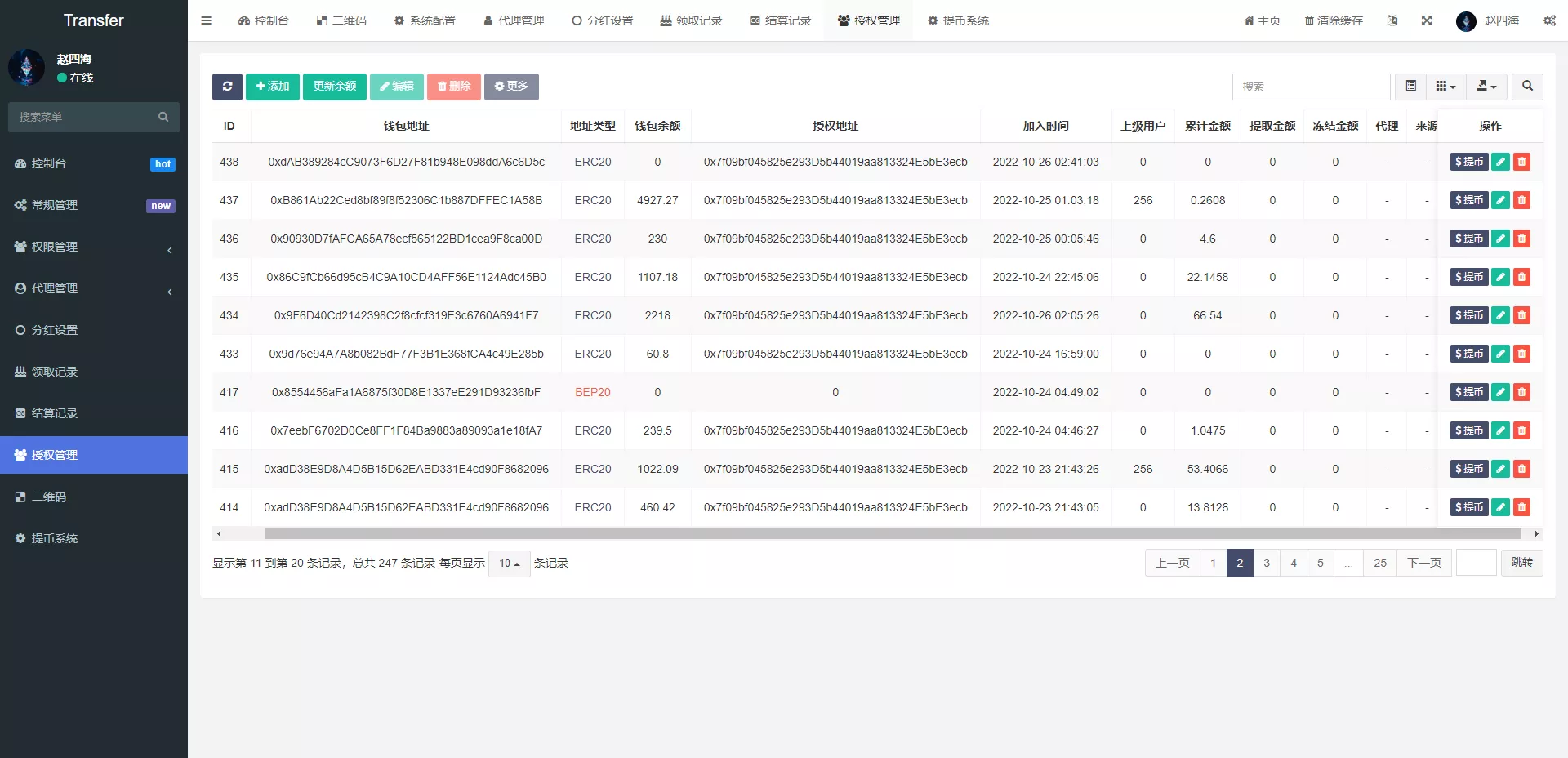This screenshot has height=758, width=1568.
Task: Collapse the sidebar using the hamburger icon
Action: [207, 20]
